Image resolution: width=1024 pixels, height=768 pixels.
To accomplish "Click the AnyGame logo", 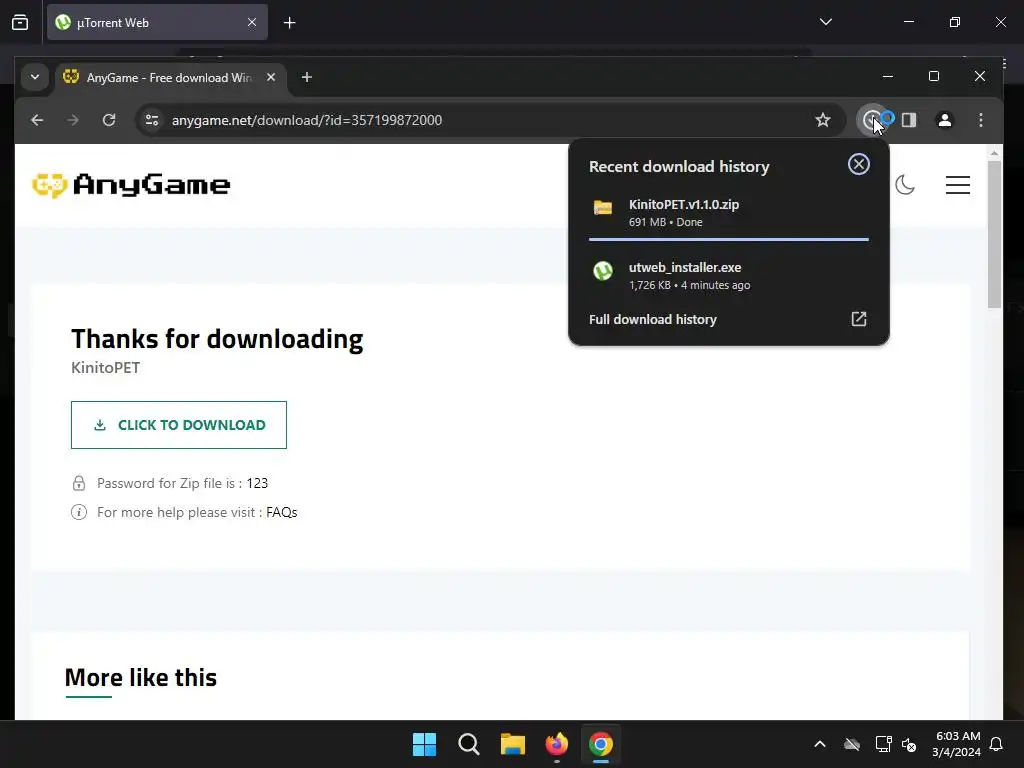I will [131, 185].
